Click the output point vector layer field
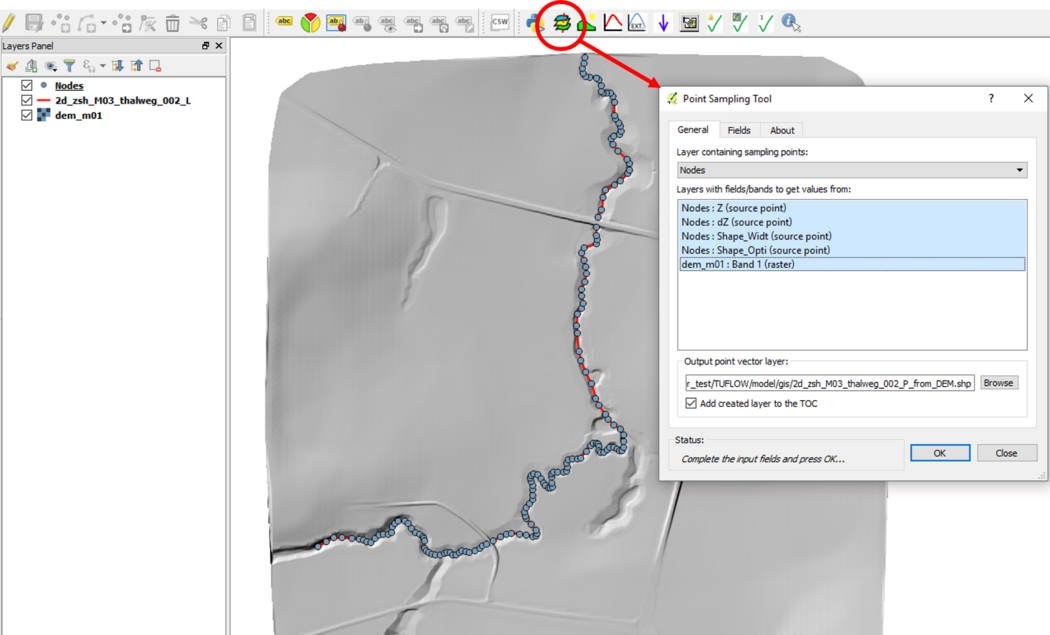The width and height of the screenshot is (1050, 635). (828, 383)
